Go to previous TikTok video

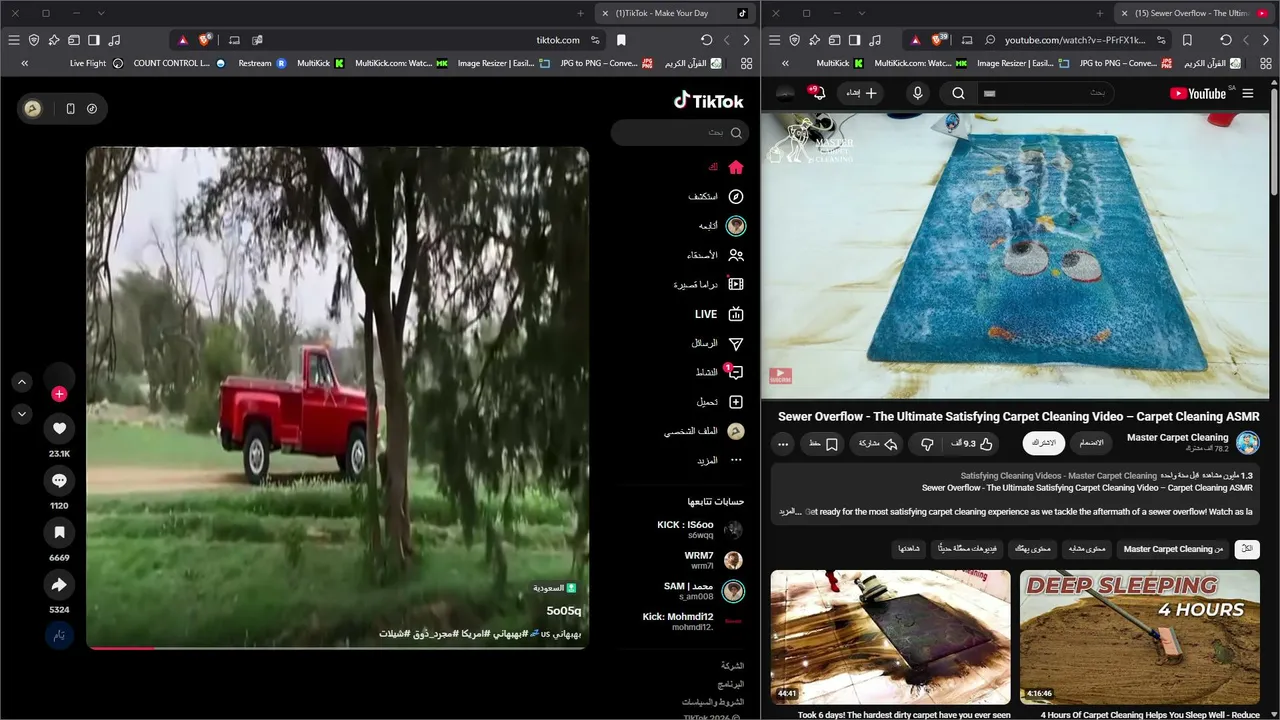22,382
